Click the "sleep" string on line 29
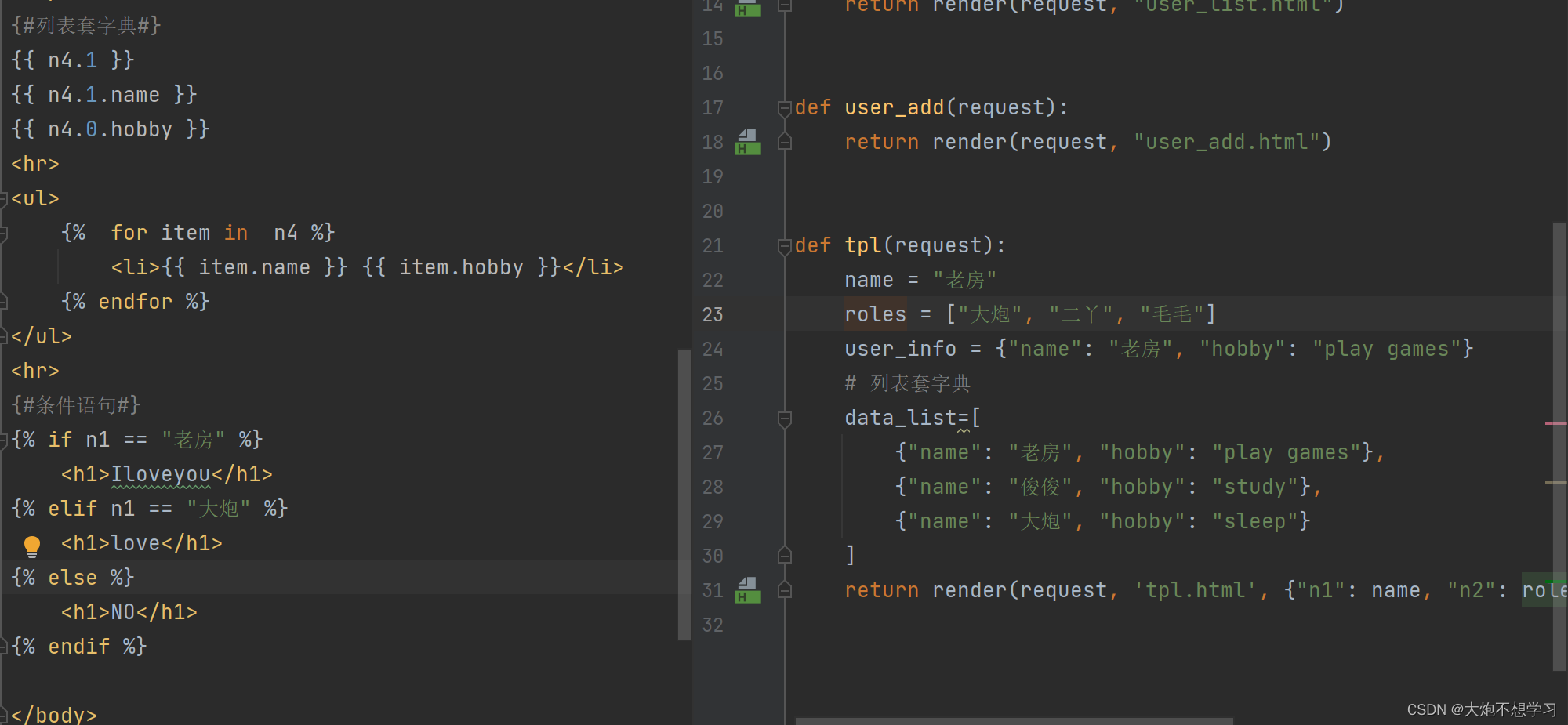Image resolution: width=1568 pixels, height=725 pixels. (x=1255, y=522)
